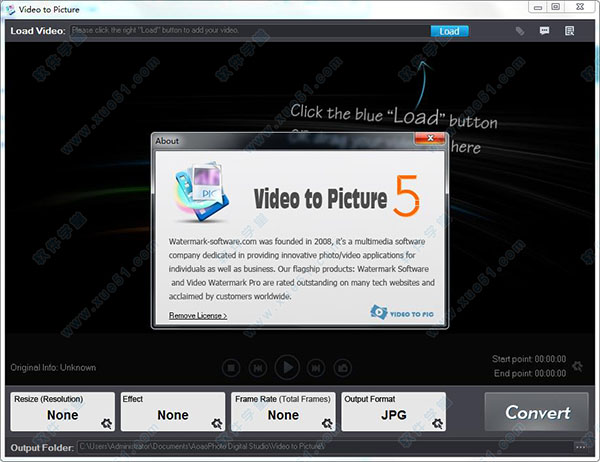Viewport: 600px width, 462px height.
Task: Click the Start point time value
Action: click(550, 359)
